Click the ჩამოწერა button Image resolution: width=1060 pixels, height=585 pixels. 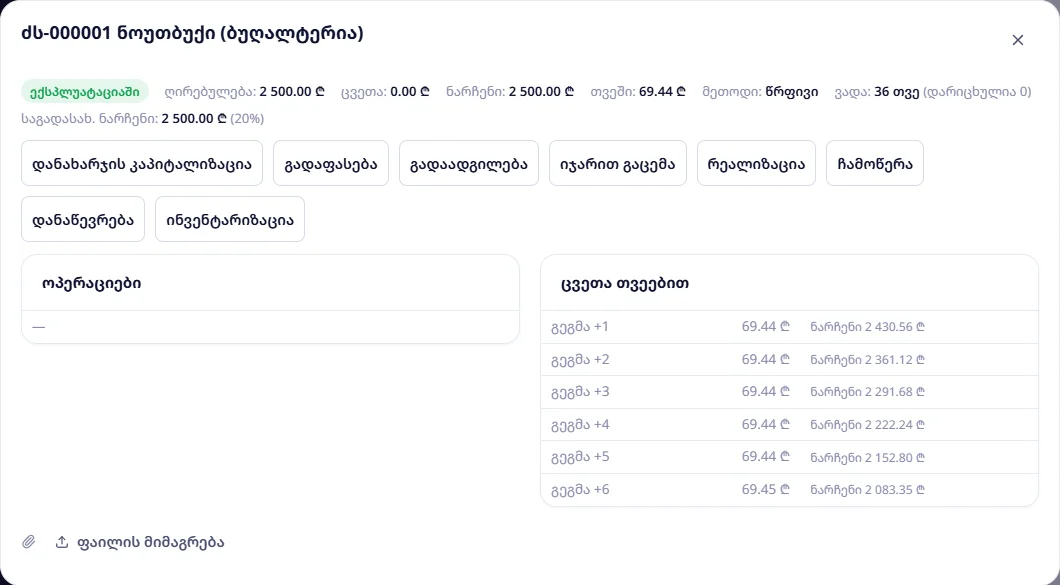click(x=875, y=163)
